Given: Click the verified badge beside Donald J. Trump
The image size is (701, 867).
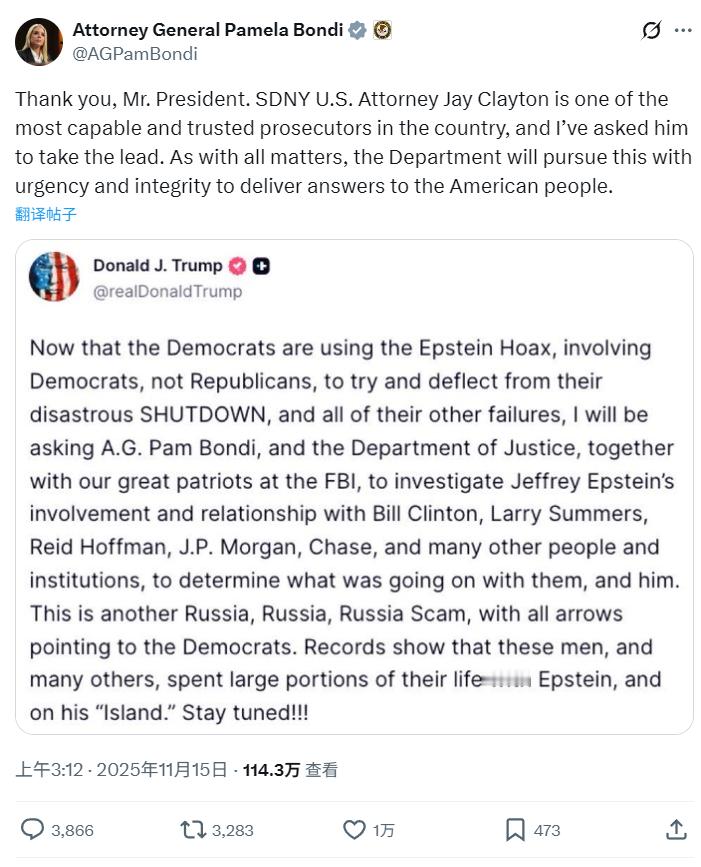Looking at the screenshot, I should tap(238, 266).
